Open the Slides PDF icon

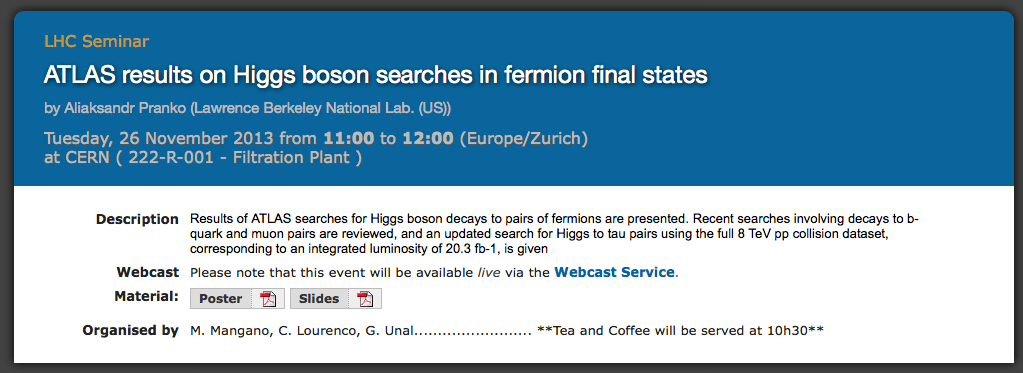[365, 299]
